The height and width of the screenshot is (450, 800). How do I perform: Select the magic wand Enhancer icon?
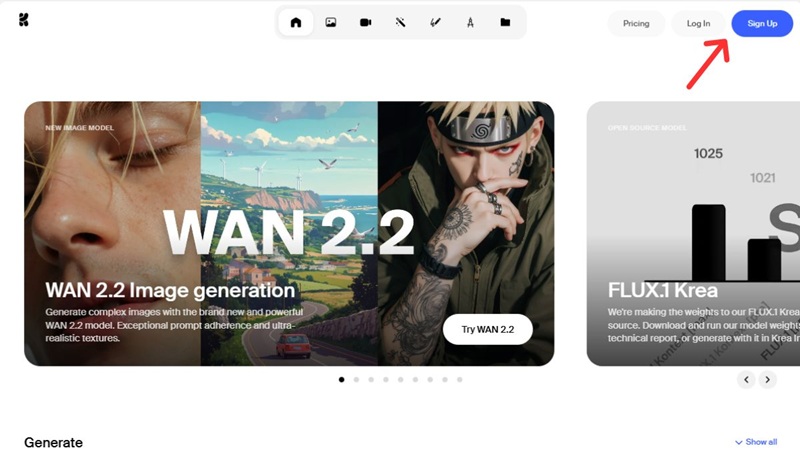coord(401,22)
